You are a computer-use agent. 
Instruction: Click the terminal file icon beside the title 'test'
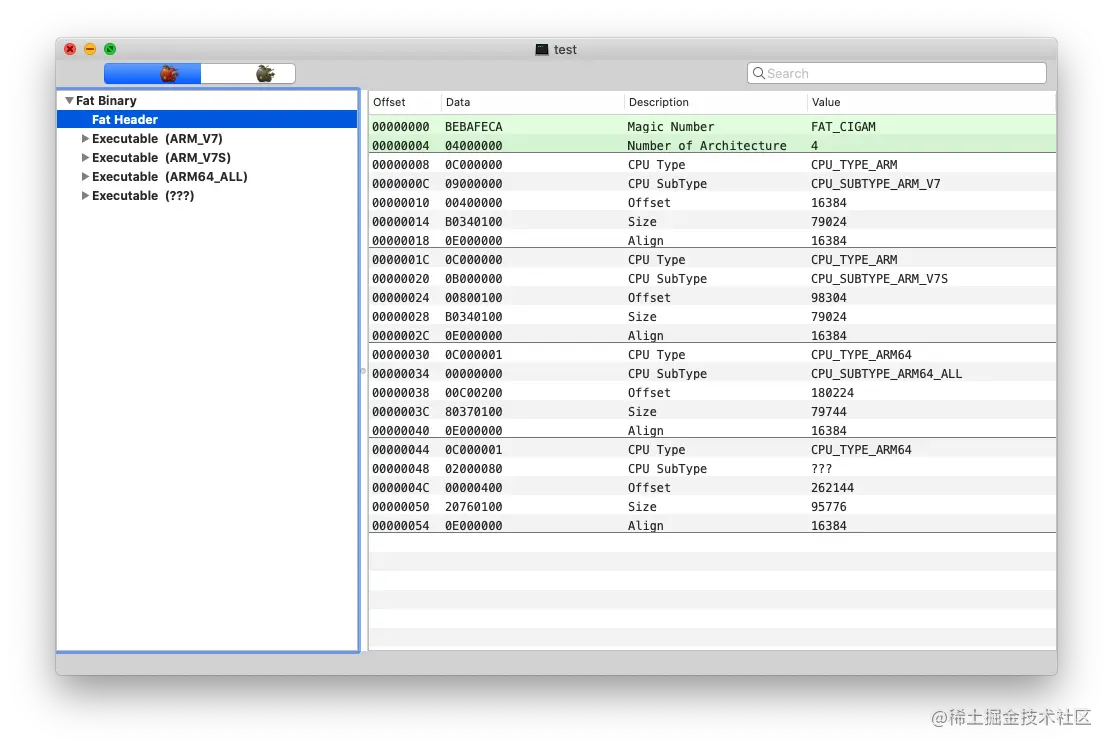pos(542,49)
